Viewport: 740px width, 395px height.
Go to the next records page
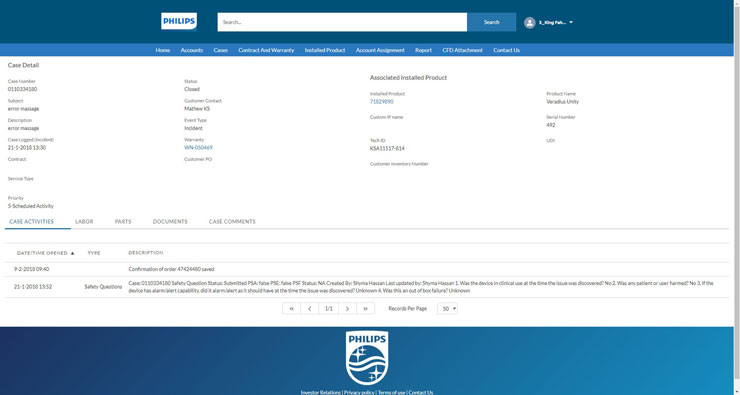[x=347, y=309]
